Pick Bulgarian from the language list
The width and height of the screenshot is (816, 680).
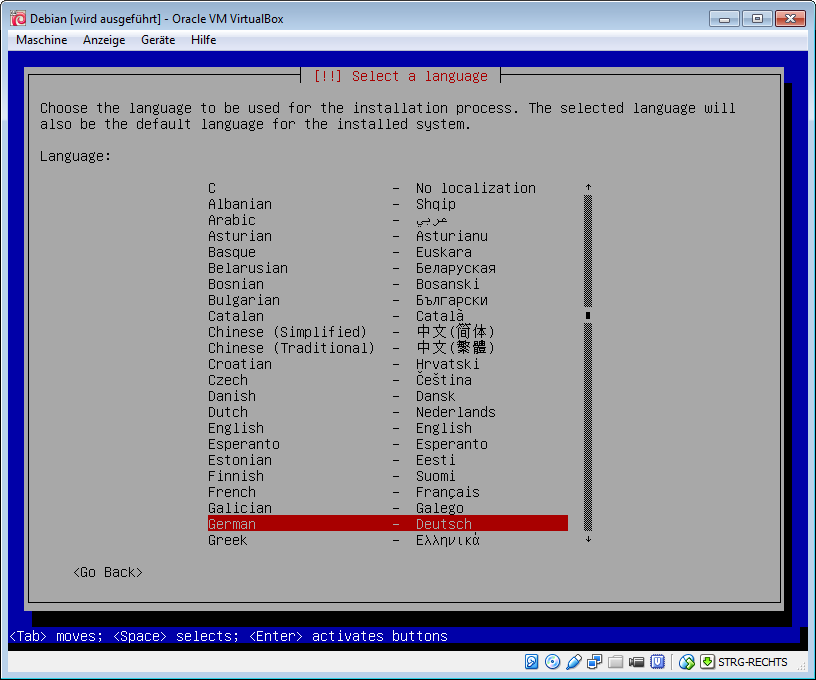pyautogui.click(x=388, y=300)
